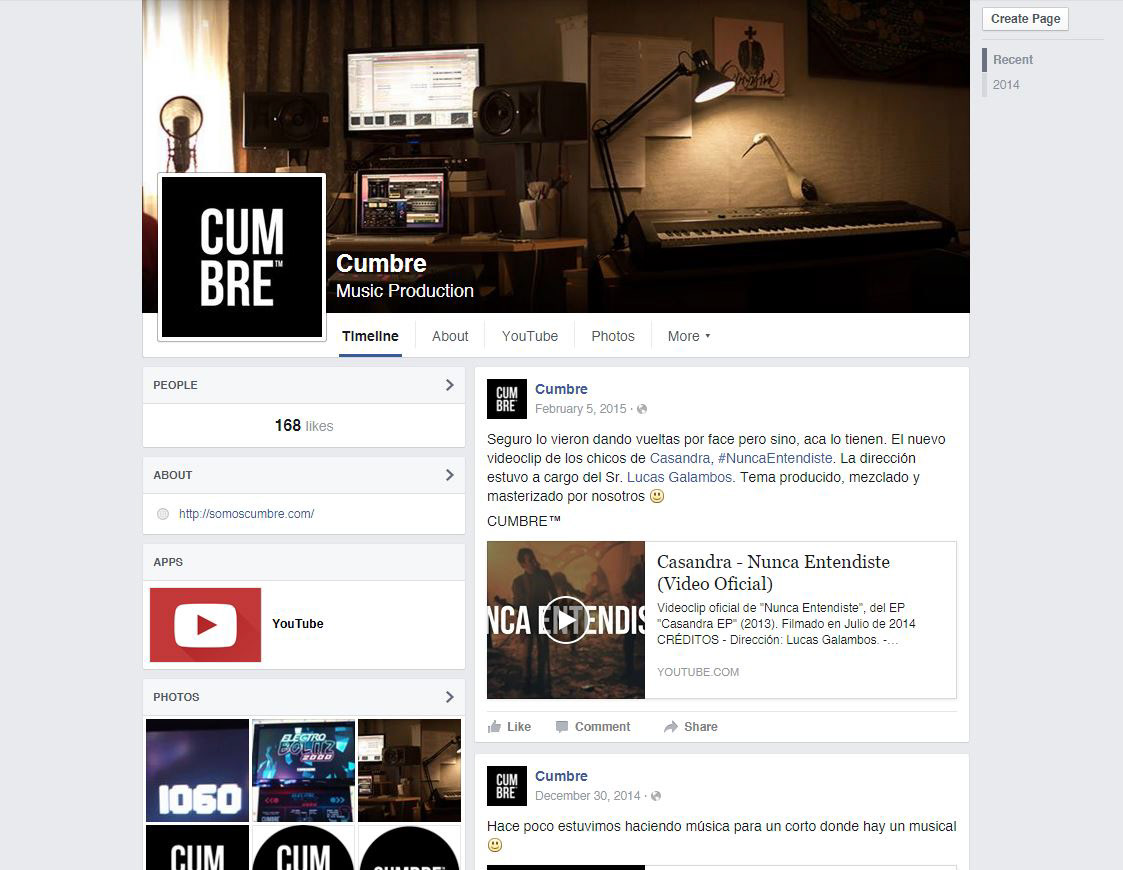Switch to the Timeline tab

click(x=370, y=336)
